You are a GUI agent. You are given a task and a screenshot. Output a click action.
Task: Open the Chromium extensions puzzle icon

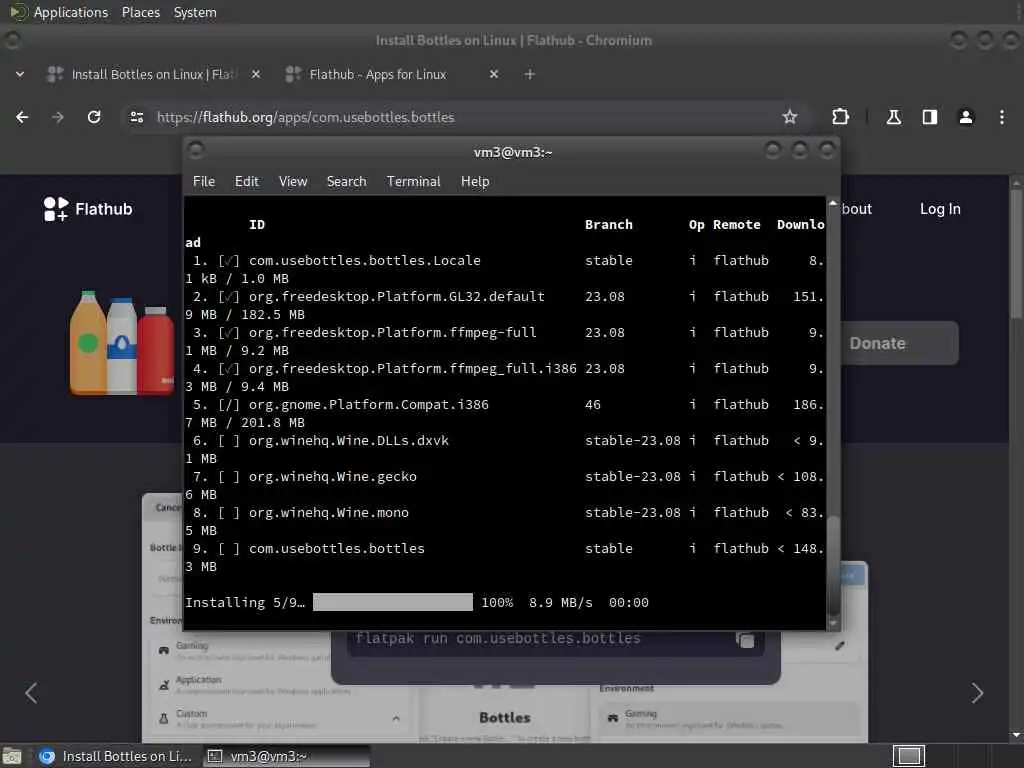[x=840, y=117]
